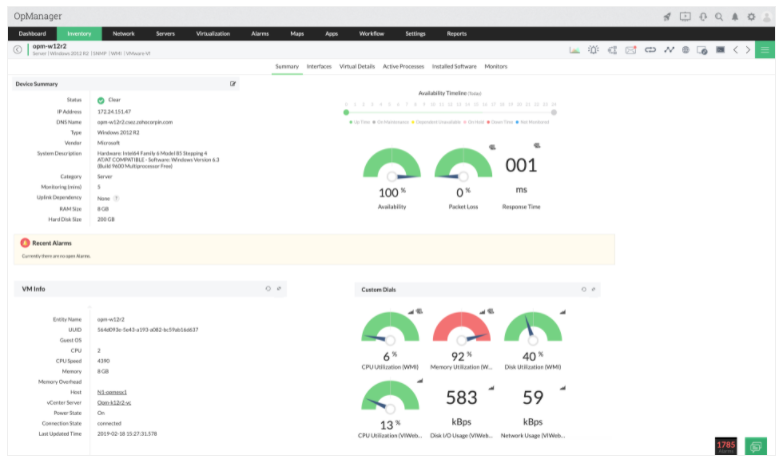Viewport: 784px width, 464px height.
Task: Open the Alarms menu
Action: 260,34
